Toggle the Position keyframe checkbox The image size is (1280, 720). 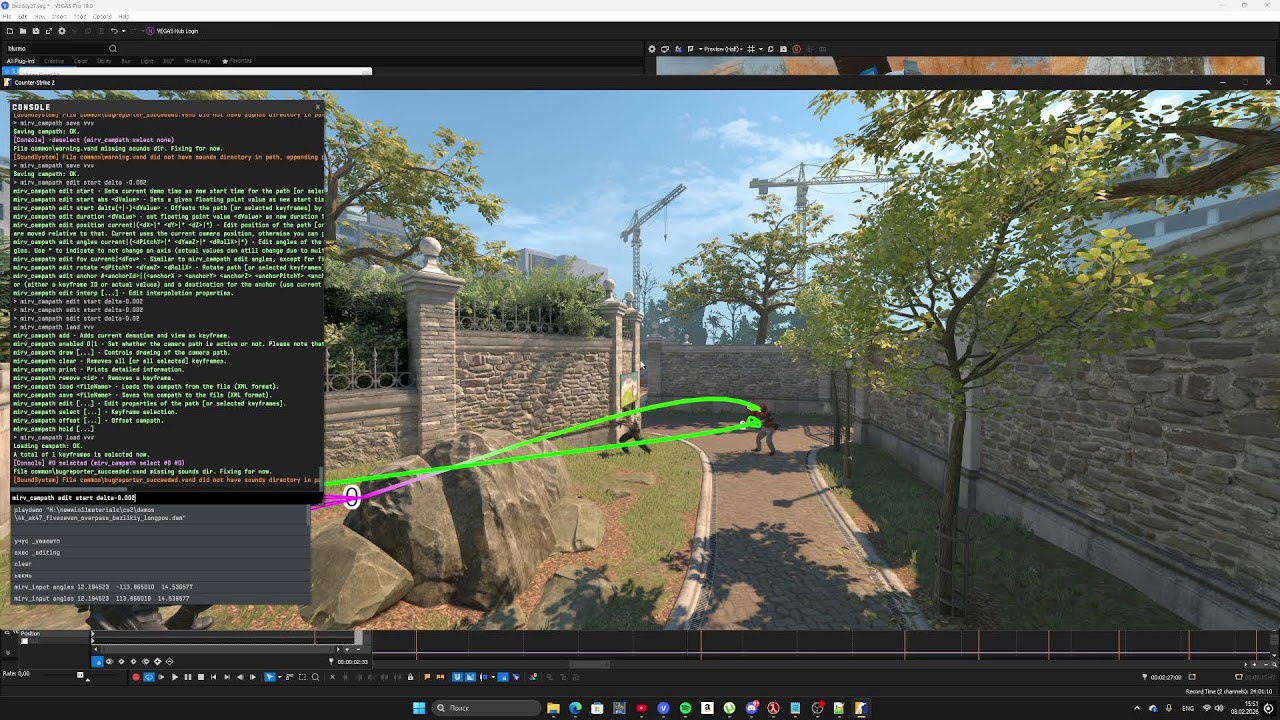tap(24, 641)
